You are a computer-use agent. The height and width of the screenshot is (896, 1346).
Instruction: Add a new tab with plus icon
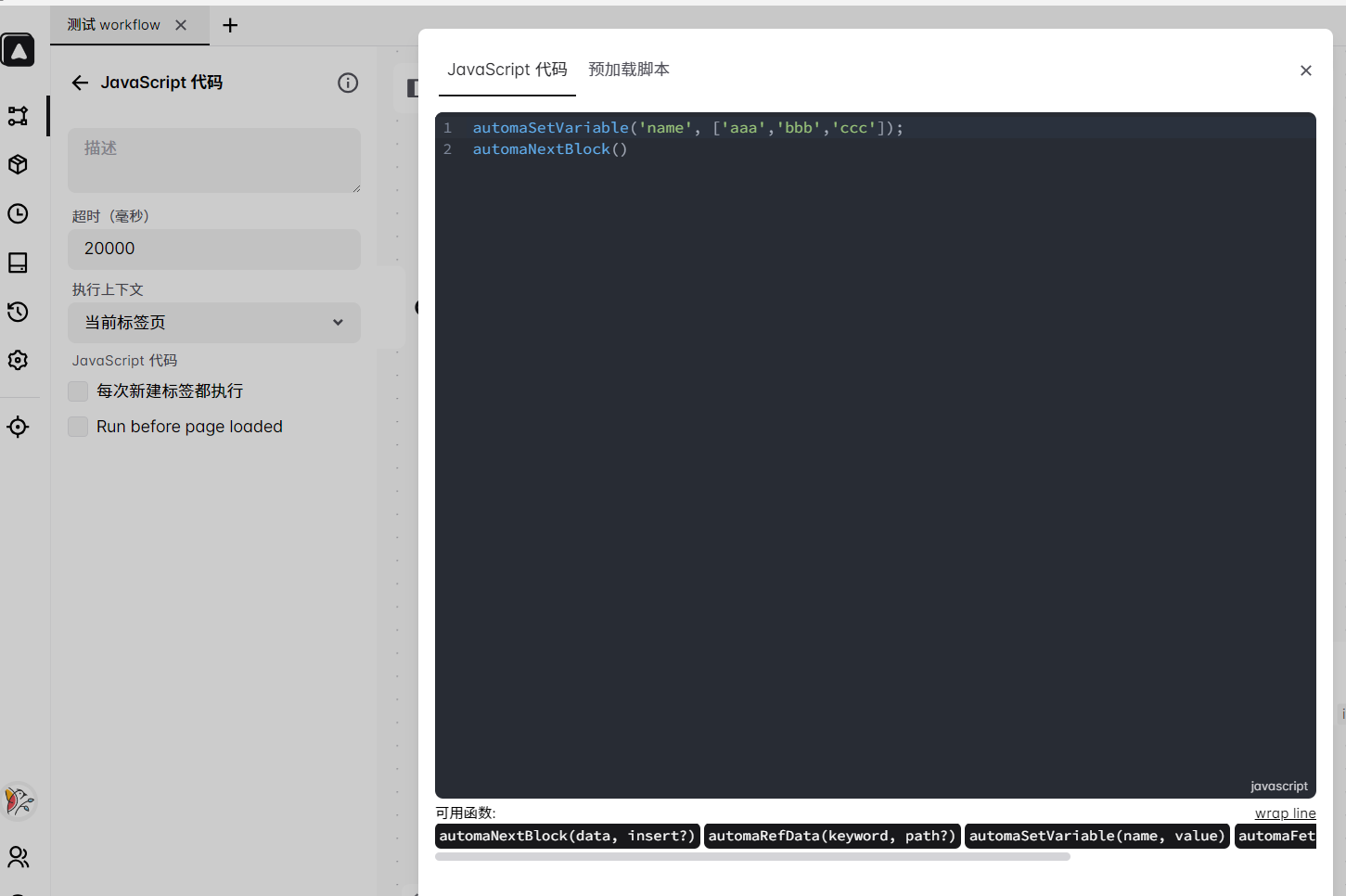(x=230, y=25)
